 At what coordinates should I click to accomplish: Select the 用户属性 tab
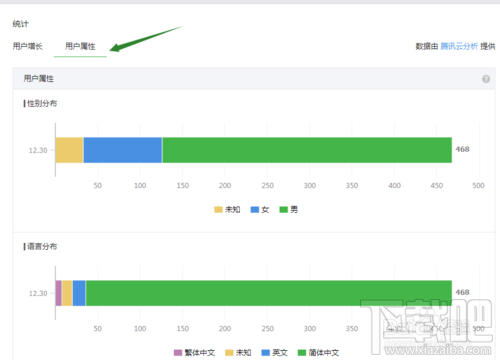click(x=80, y=46)
